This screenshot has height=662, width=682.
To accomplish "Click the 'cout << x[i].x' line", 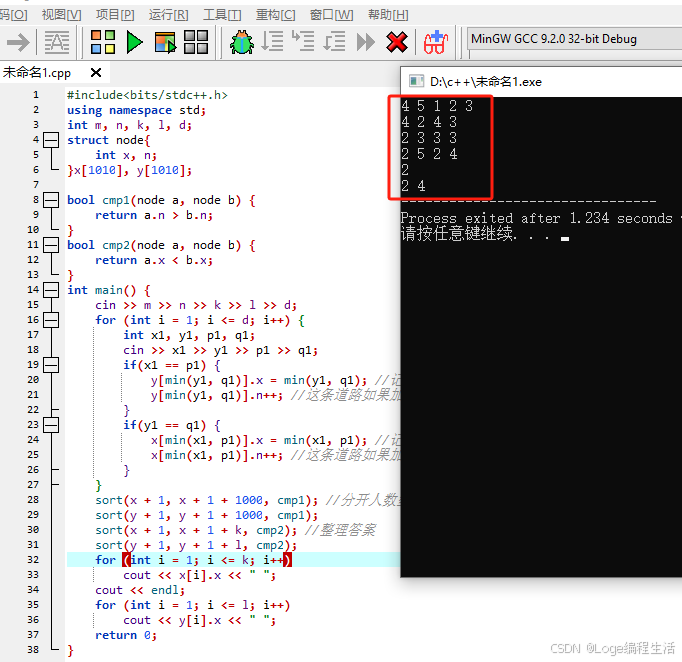I will coord(199,575).
